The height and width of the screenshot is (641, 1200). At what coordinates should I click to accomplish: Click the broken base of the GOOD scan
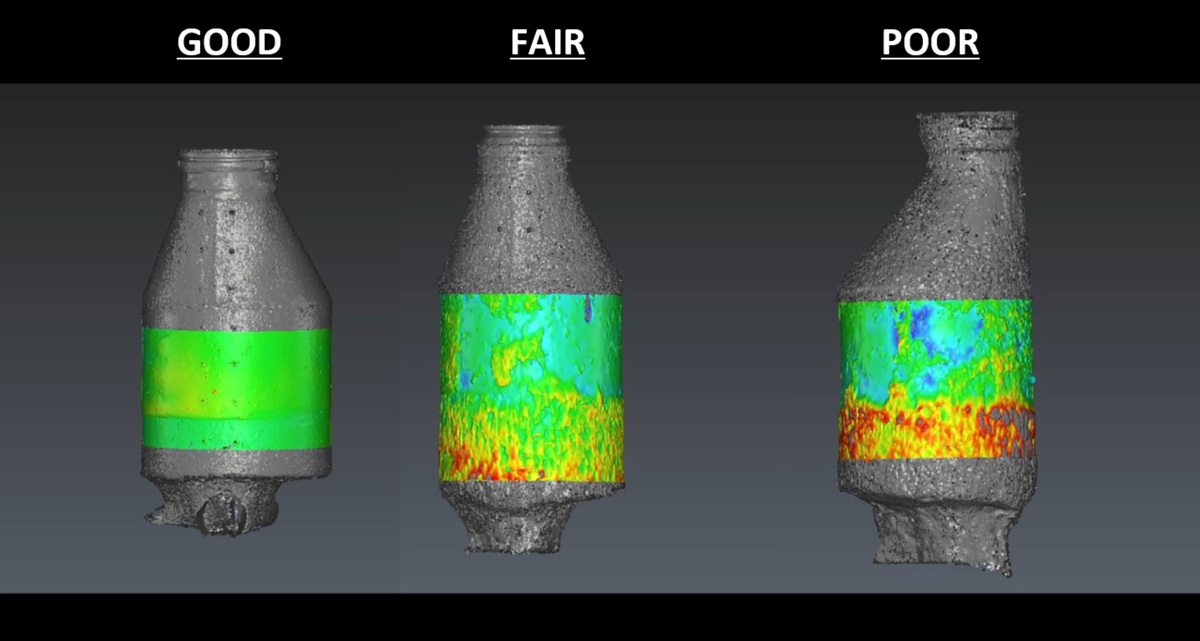coord(215,512)
